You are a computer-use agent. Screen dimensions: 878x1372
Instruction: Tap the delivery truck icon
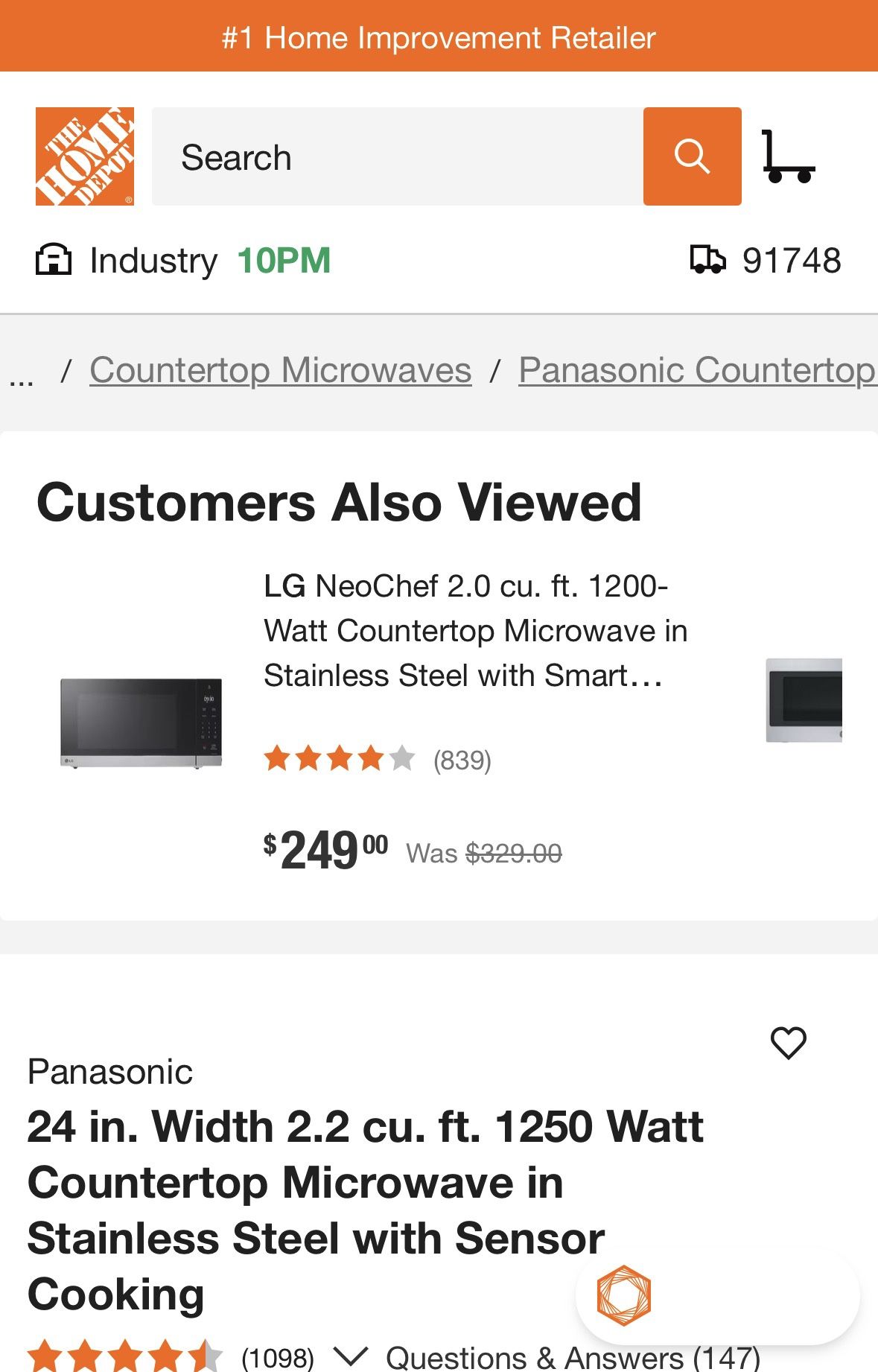pos(707,261)
